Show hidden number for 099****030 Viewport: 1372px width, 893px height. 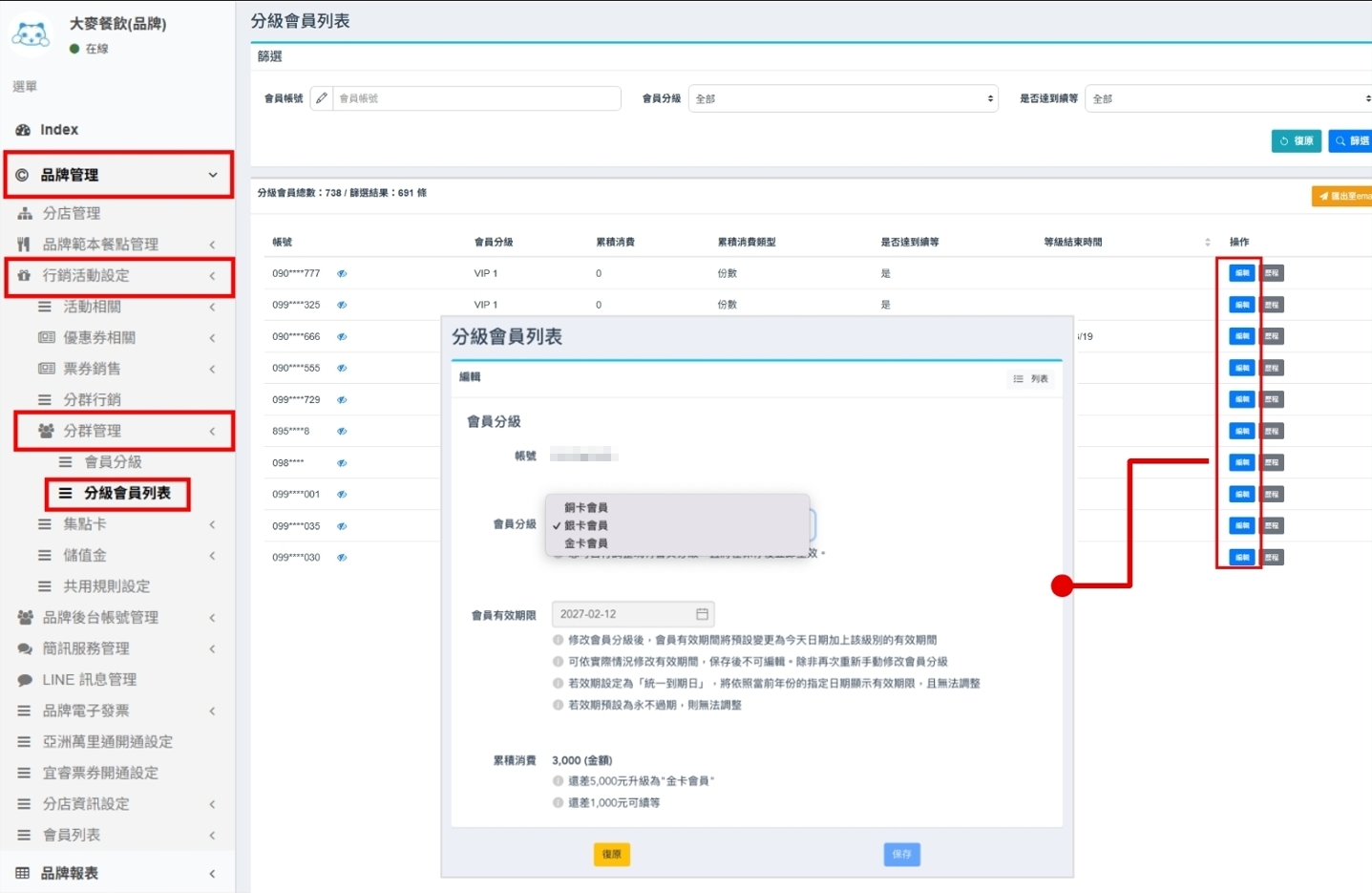(x=342, y=558)
